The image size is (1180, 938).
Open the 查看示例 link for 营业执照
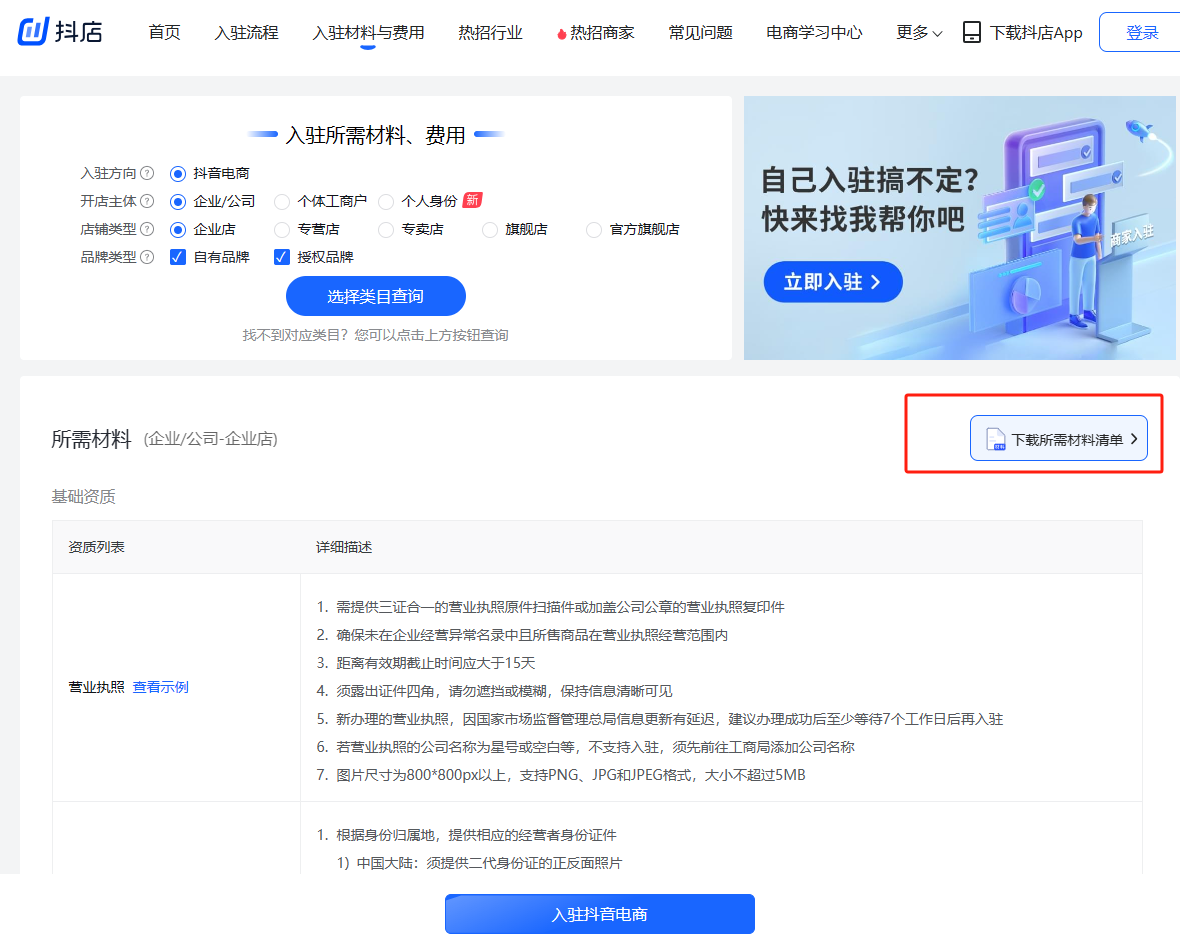[x=160, y=687]
